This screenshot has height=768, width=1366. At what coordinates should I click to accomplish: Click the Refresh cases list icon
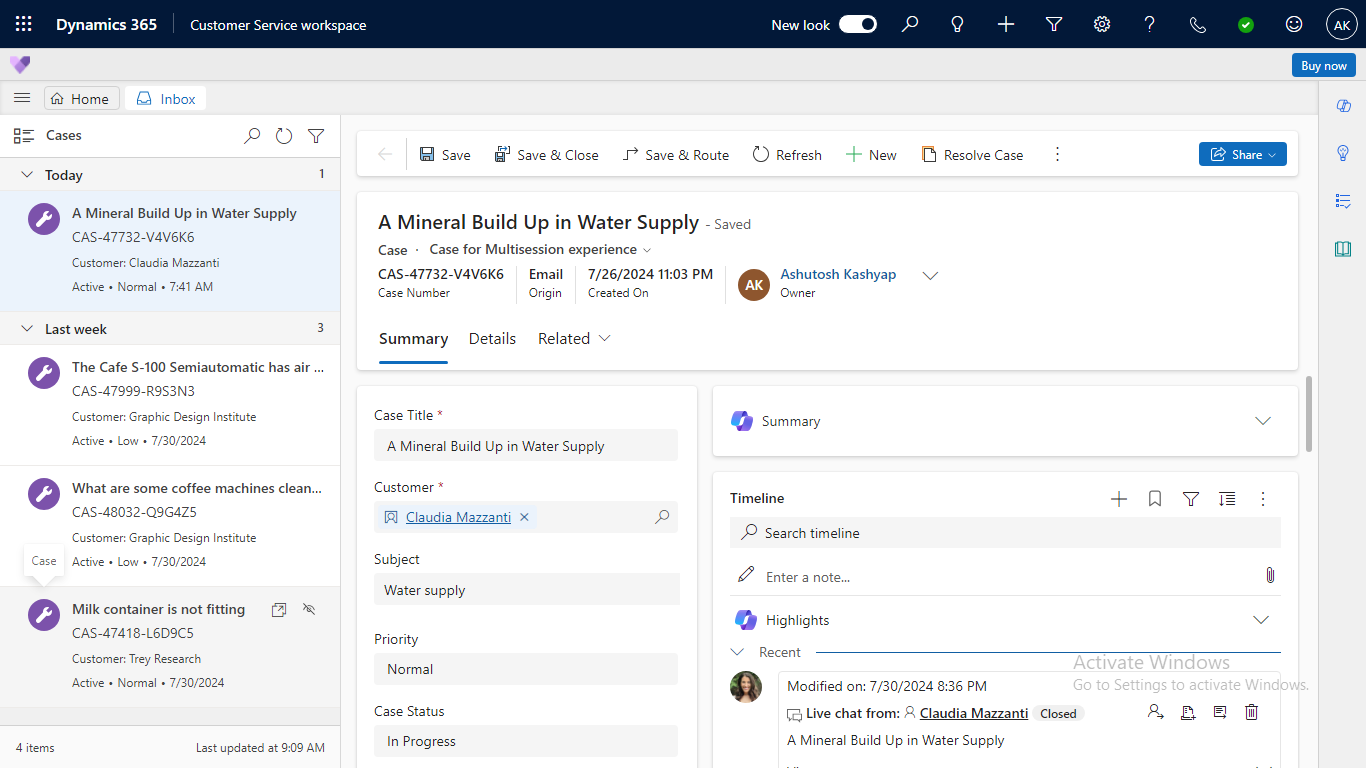click(x=284, y=136)
